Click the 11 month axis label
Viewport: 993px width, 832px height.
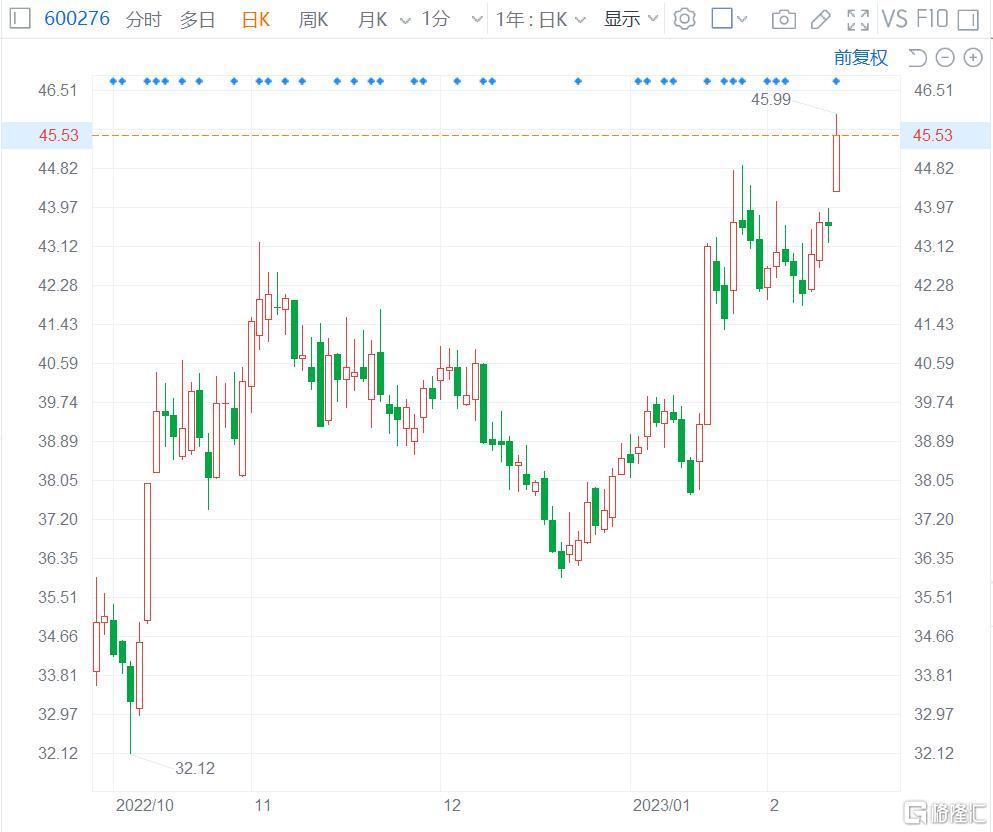[262, 805]
